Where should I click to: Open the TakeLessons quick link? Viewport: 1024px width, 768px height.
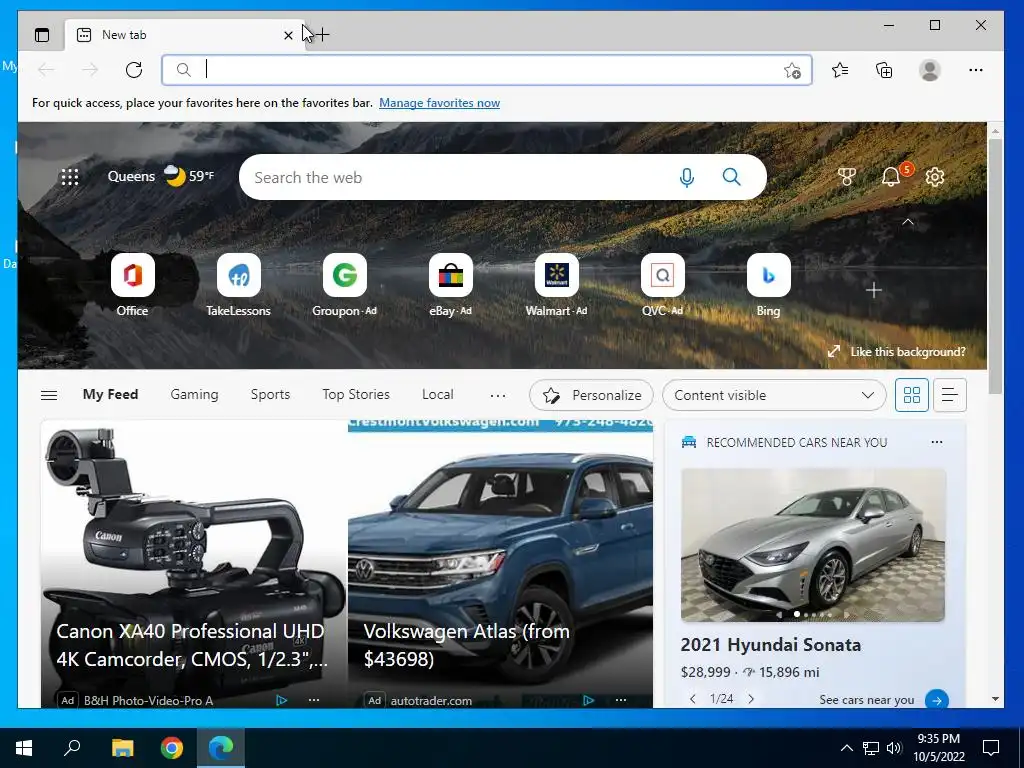pos(238,285)
